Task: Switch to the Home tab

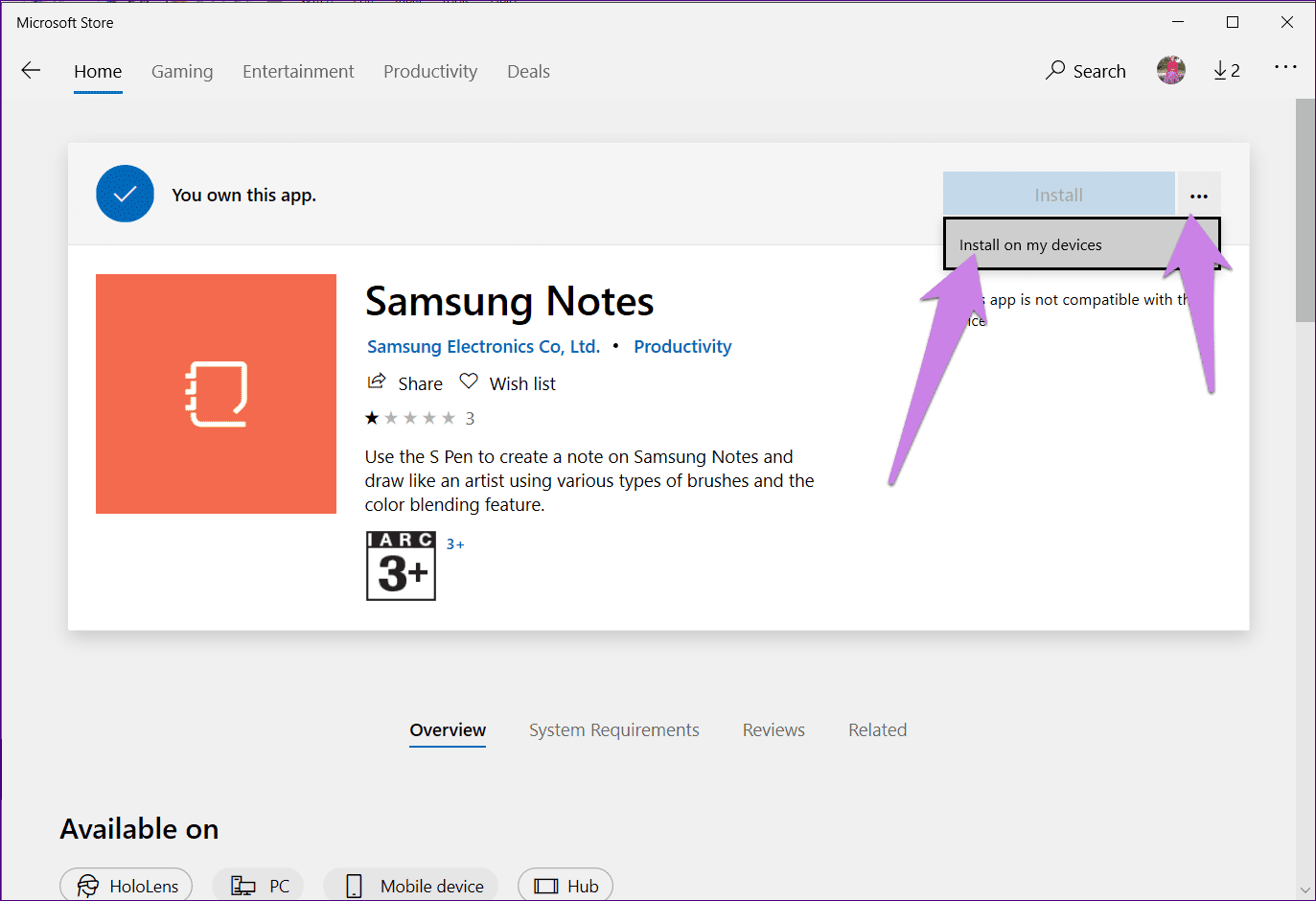Action: point(98,72)
